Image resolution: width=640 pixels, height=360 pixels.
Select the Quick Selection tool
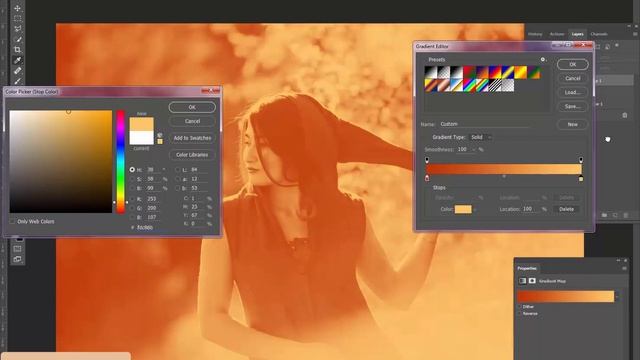click(x=17, y=40)
